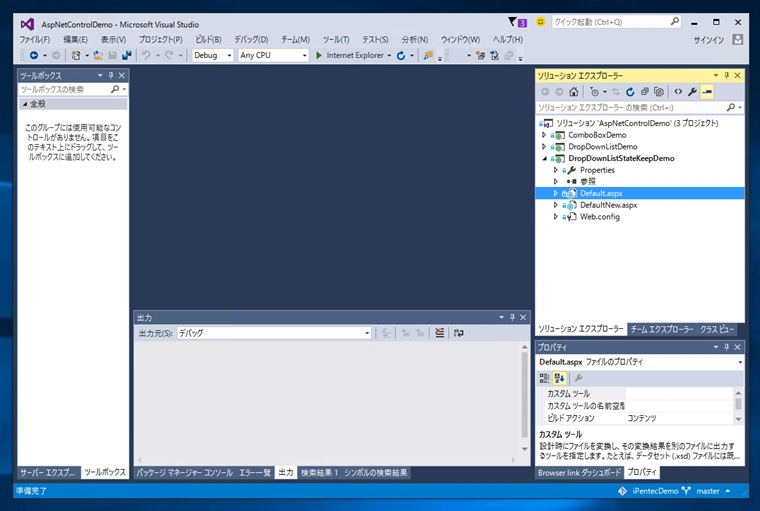This screenshot has width=760, height=511.
Task: Select the 参照 node in Solution Explorer
Action: (x=588, y=182)
